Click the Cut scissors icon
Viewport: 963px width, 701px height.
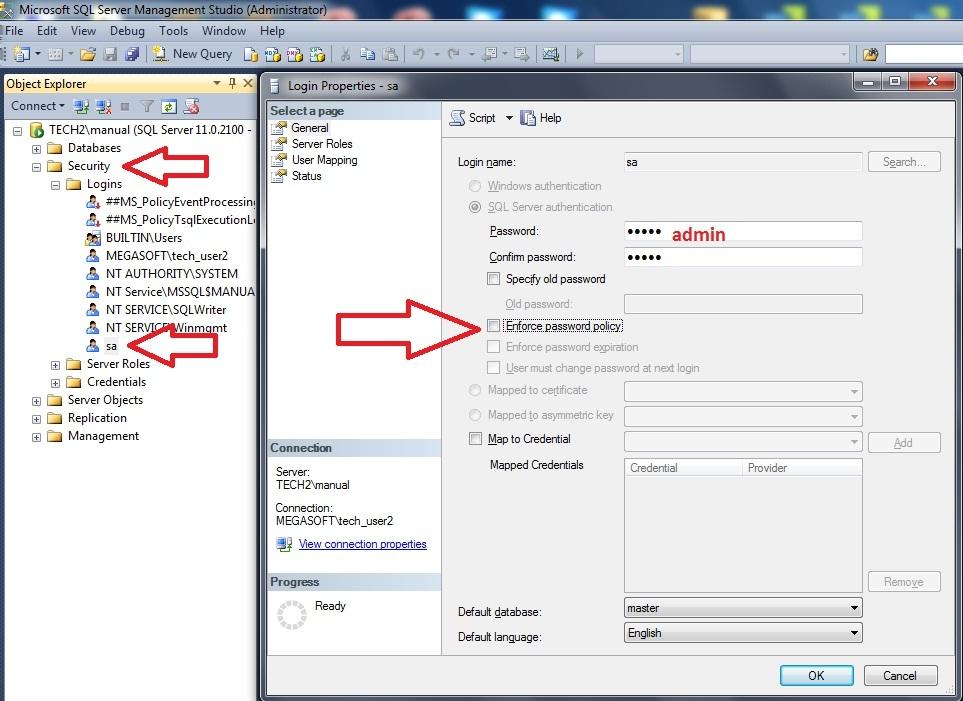(346, 54)
